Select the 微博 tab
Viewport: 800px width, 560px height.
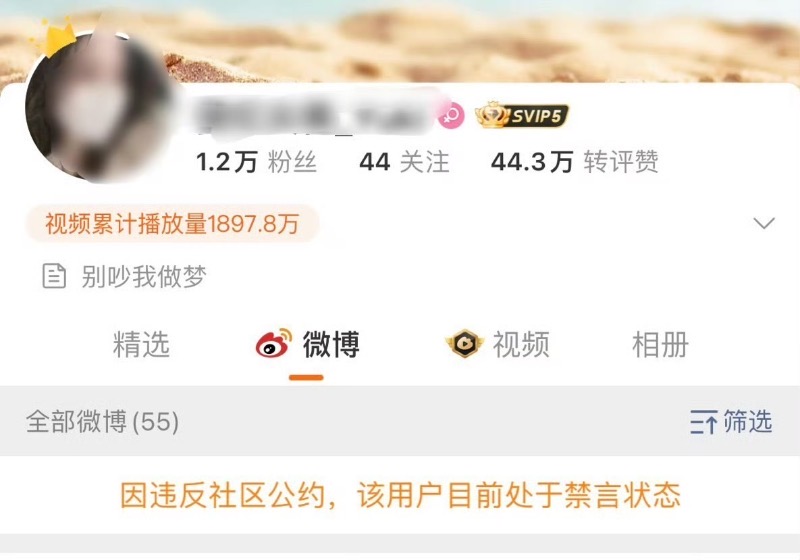point(308,344)
